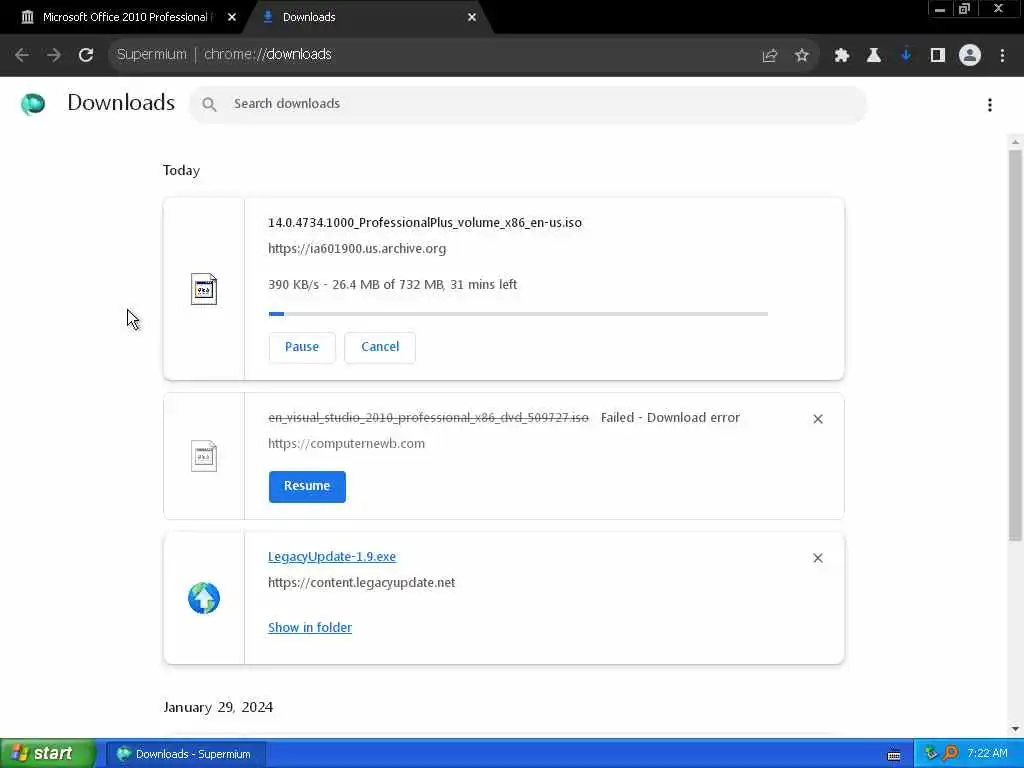The width and height of the screenshot is (1024, 768).
Task: Click the content.legacyupdate.net source URL
Action: tap(361, 583)
